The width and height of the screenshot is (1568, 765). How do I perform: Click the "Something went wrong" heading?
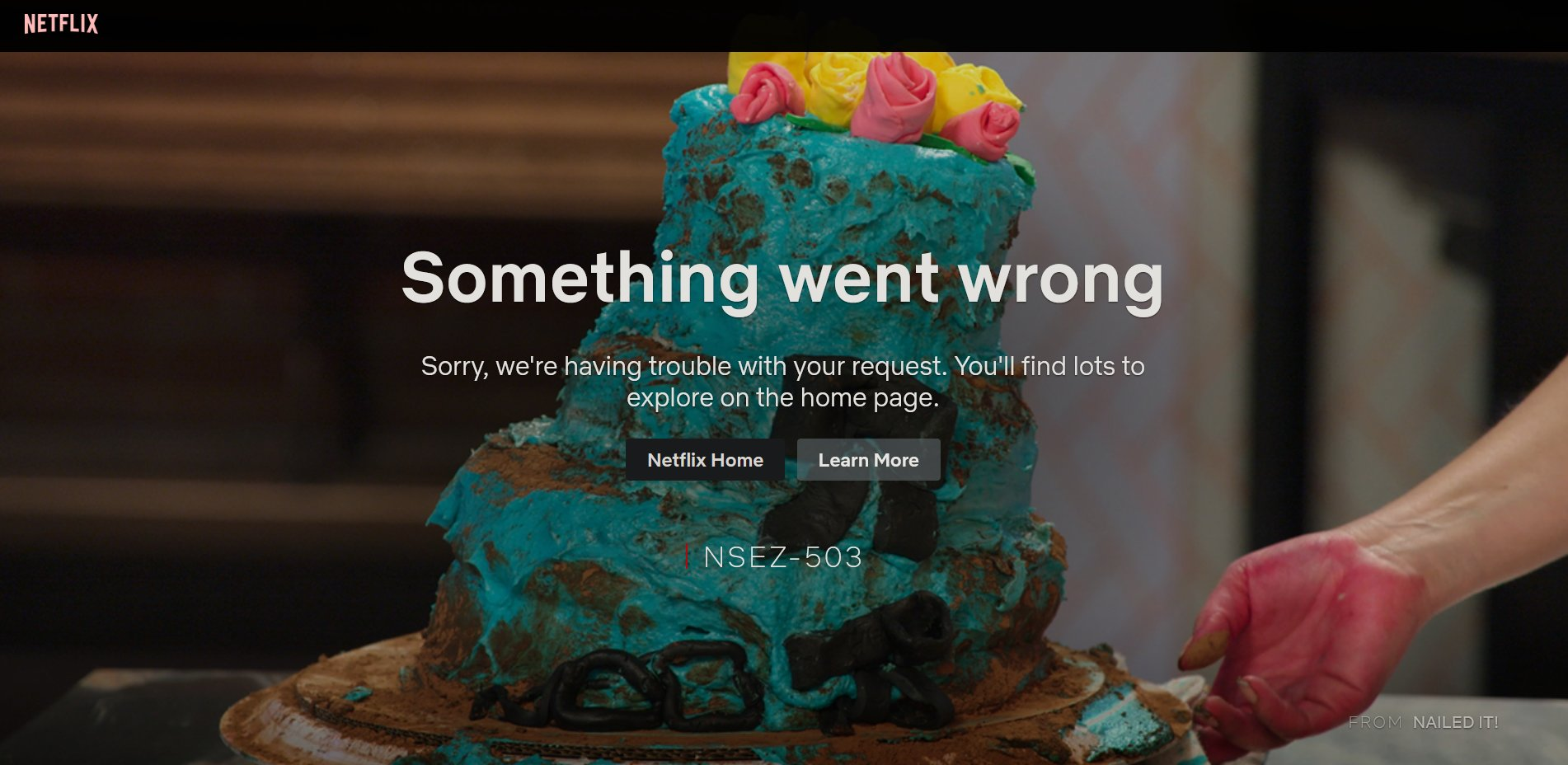[782, 279]
